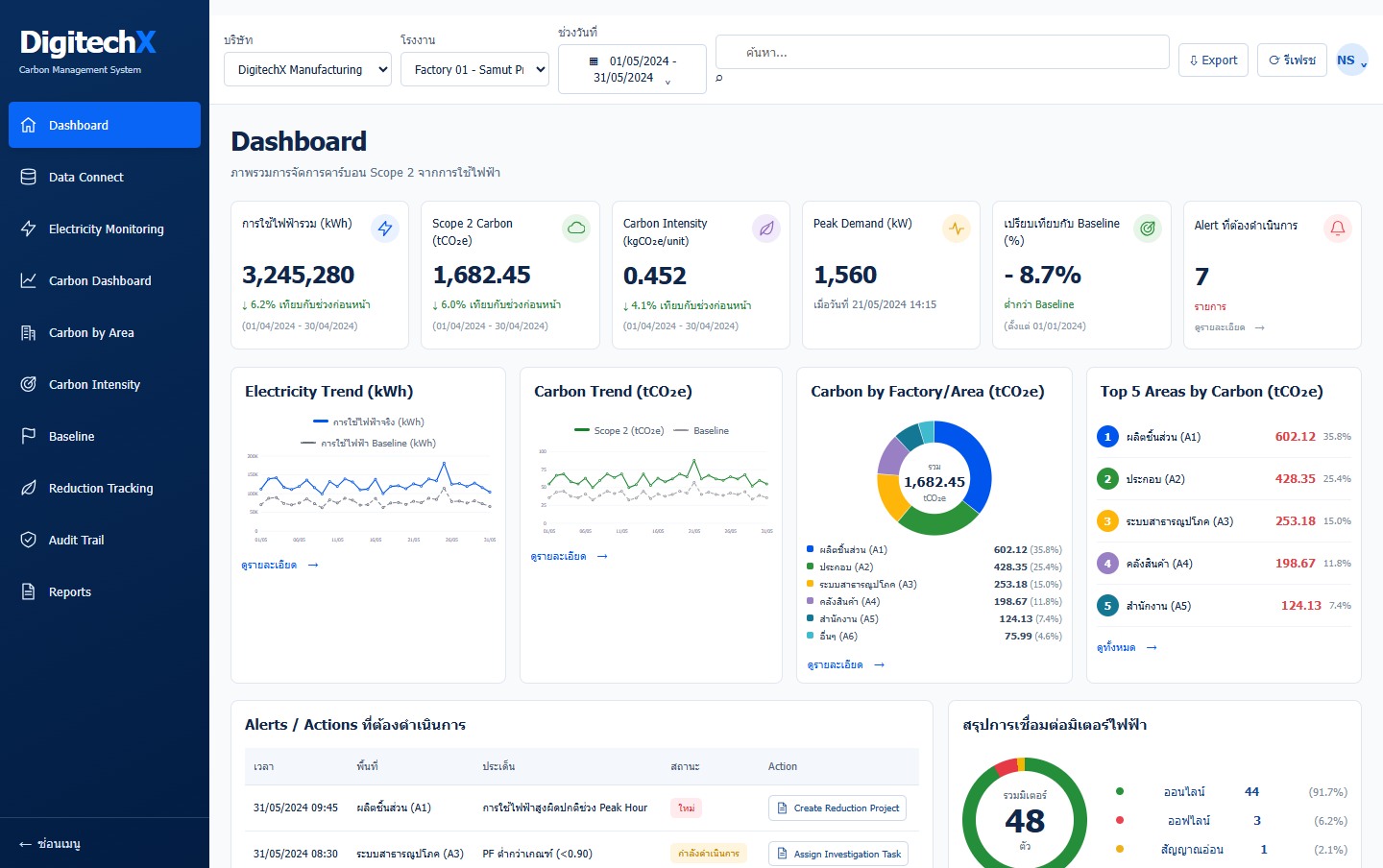Open the Factory 01 - Samut plant dropdown
The width and height of the screenshot is (1383, 868).
[474, 69]
